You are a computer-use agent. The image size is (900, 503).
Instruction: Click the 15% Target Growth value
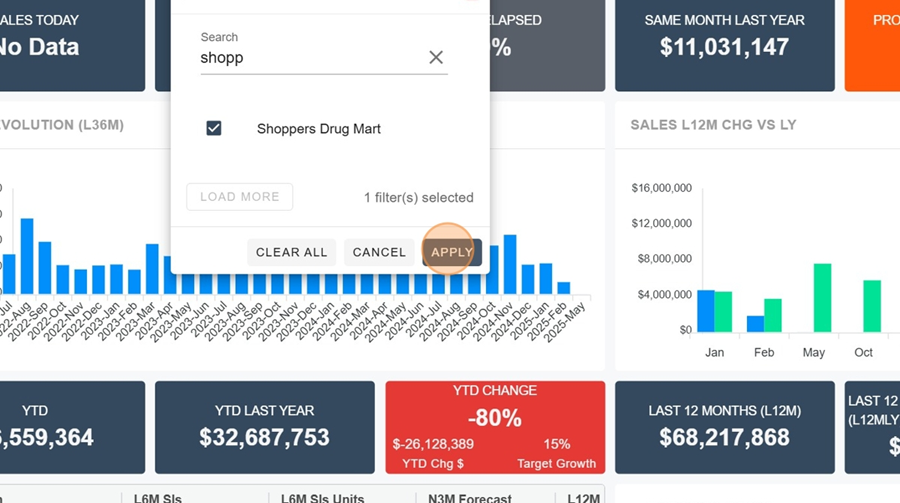(557, 444)
